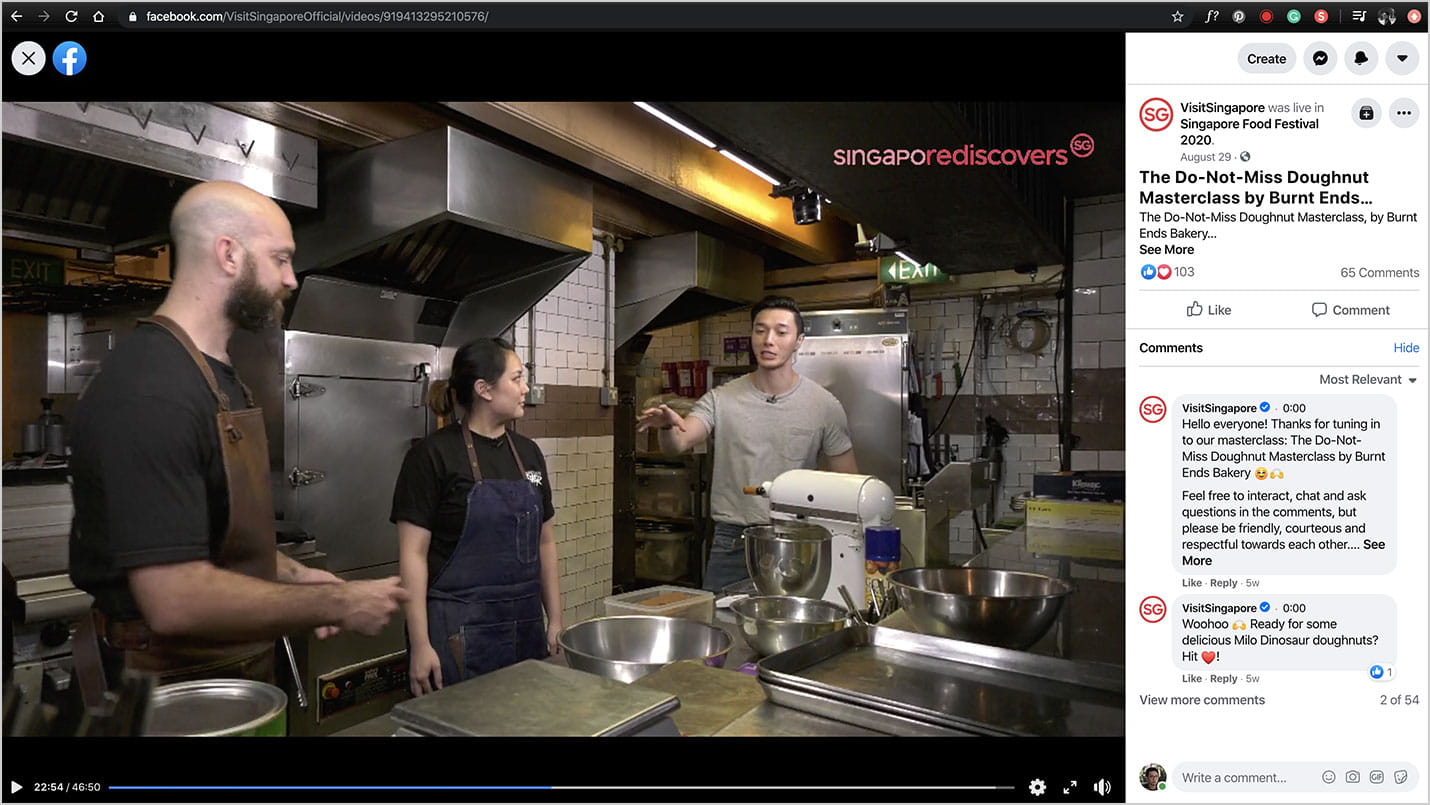
Task: Click SG avatar beside Woohoo comment
Action: click(1153, 609)
